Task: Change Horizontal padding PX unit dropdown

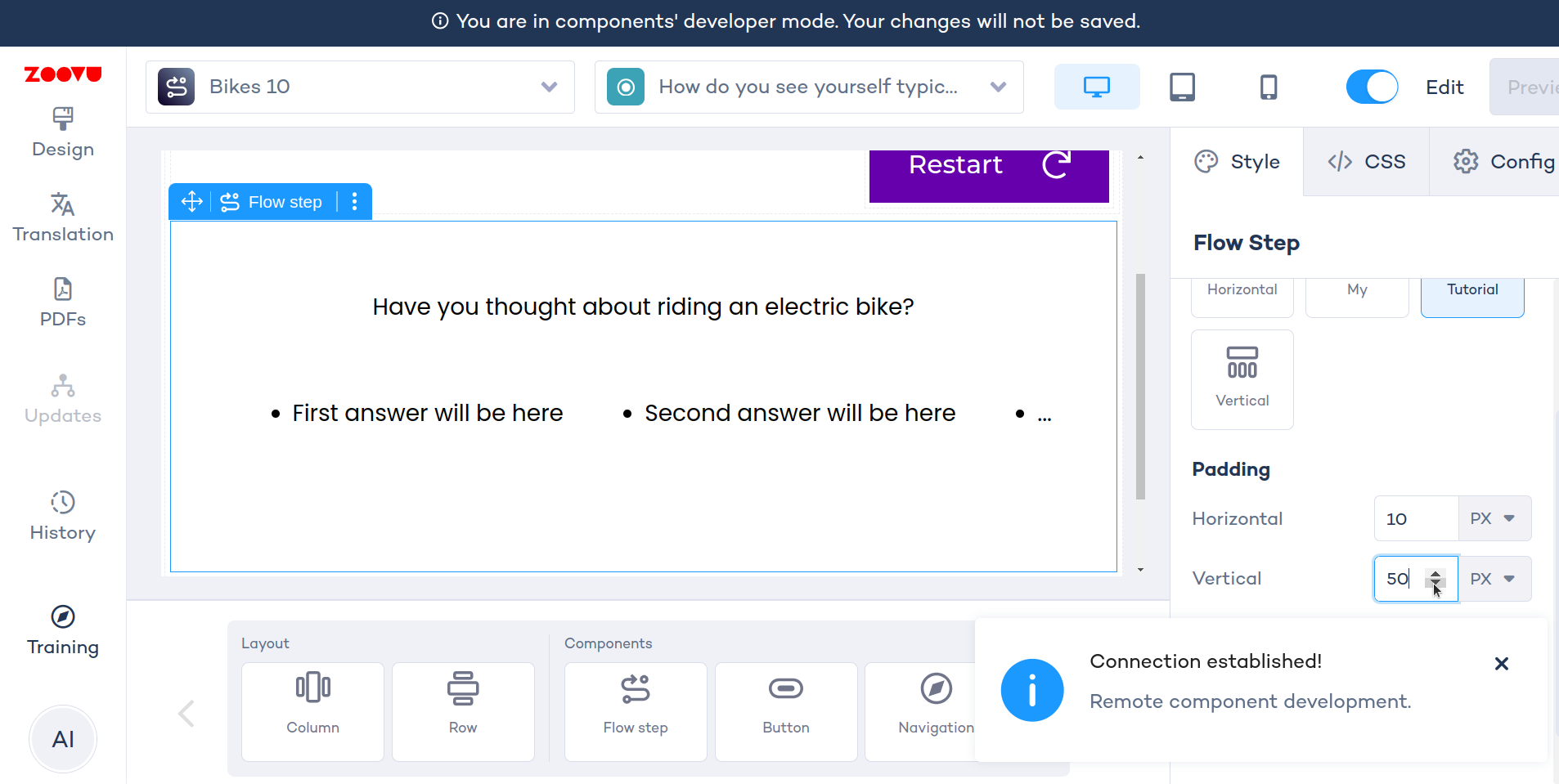Action: [x=1494, y=518]
